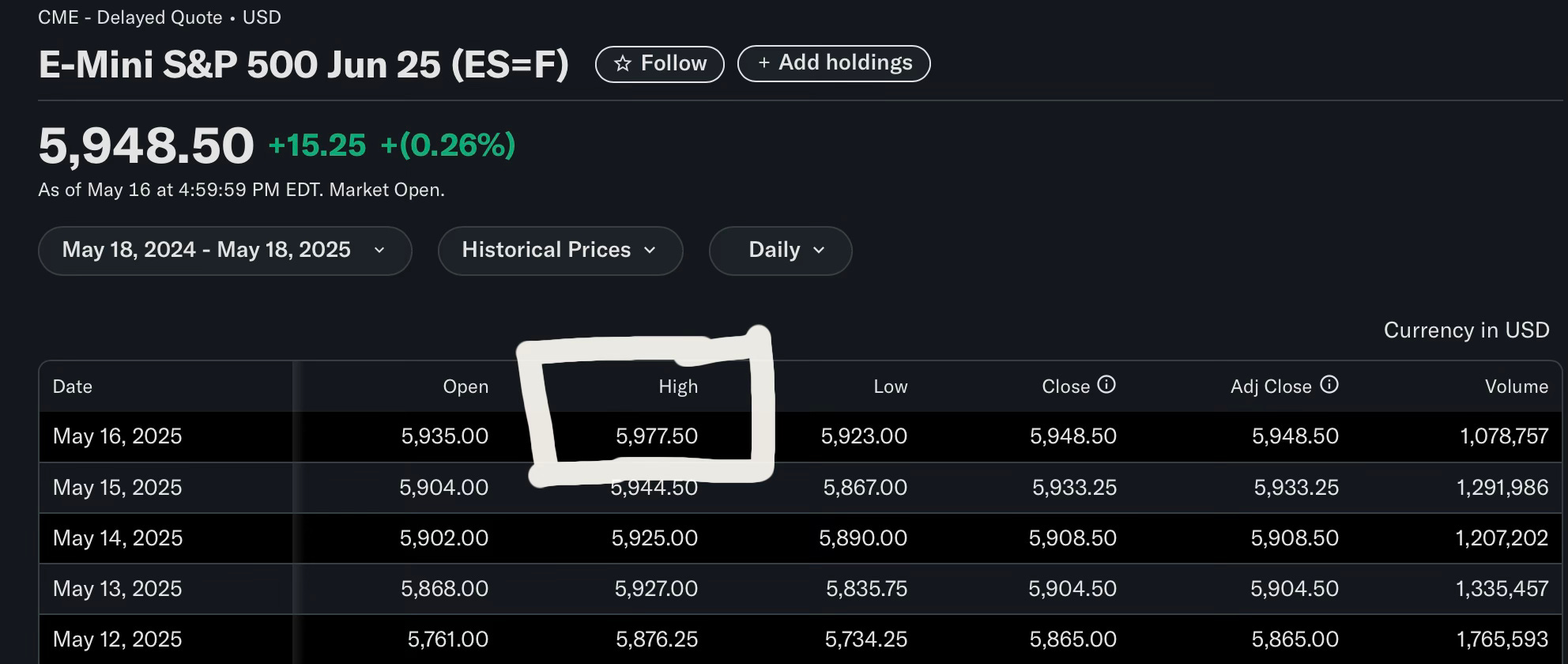Click open price 5,761.00
Image resolution: width=1568 pixels, height=664 pixels.
(x=447, y=639)
